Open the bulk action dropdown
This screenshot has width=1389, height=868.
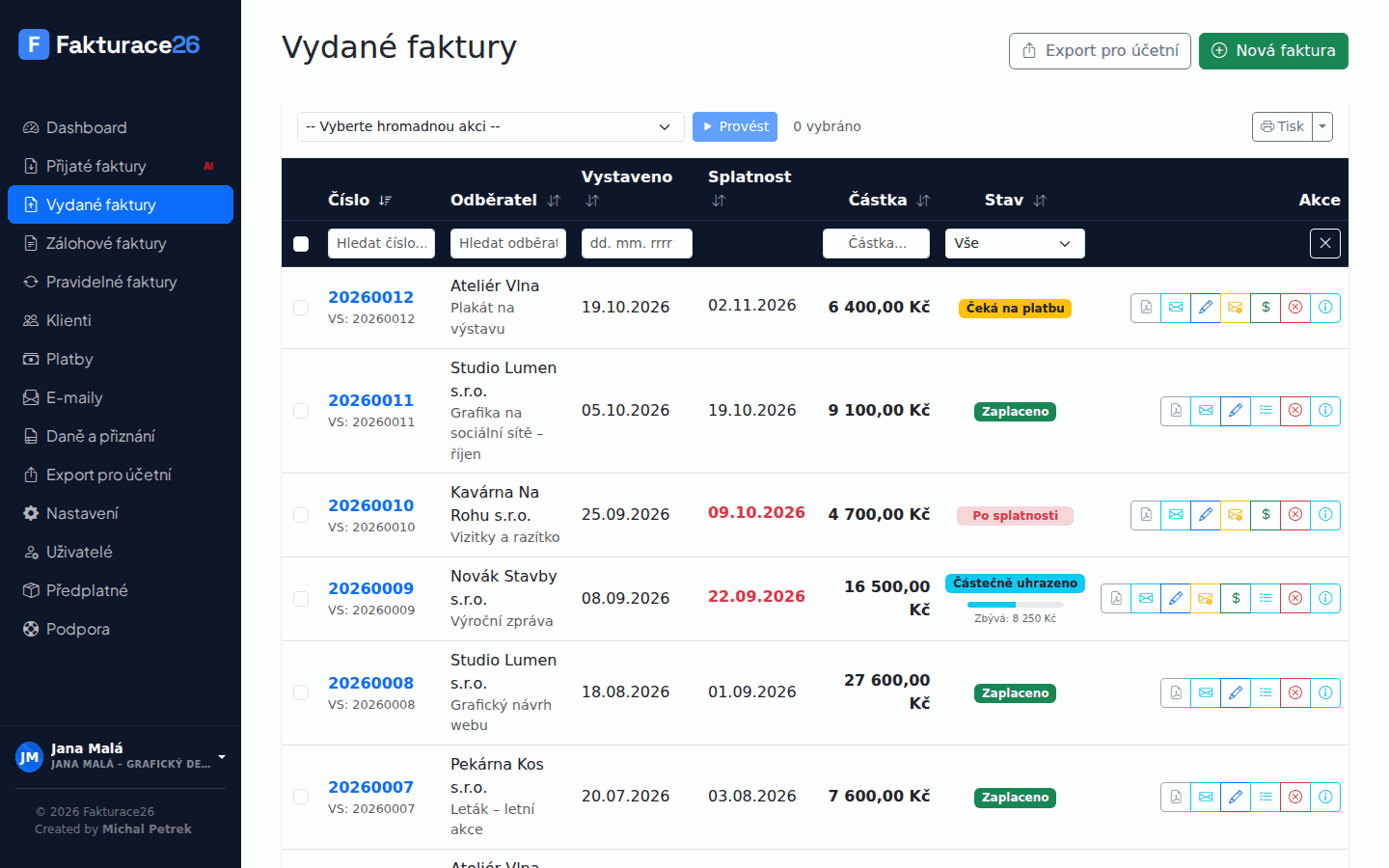[490, 126]
